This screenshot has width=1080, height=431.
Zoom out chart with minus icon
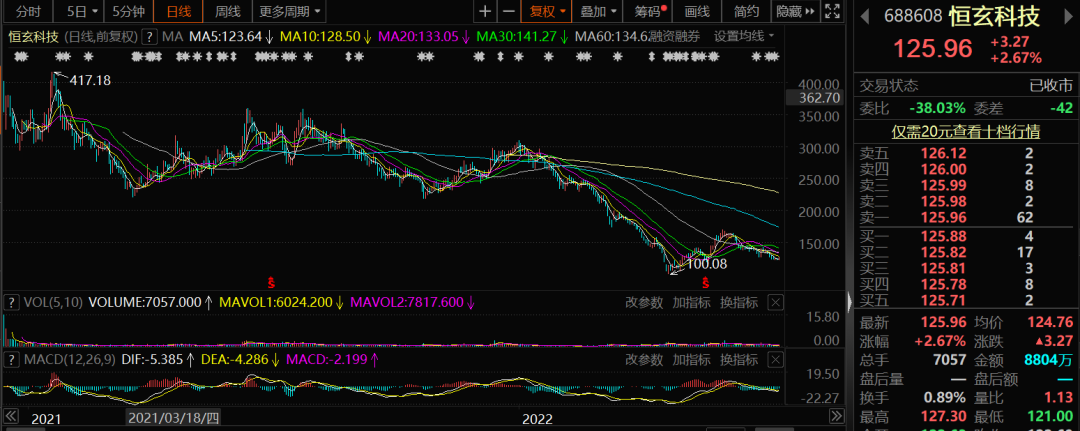[x=508, y=11]
